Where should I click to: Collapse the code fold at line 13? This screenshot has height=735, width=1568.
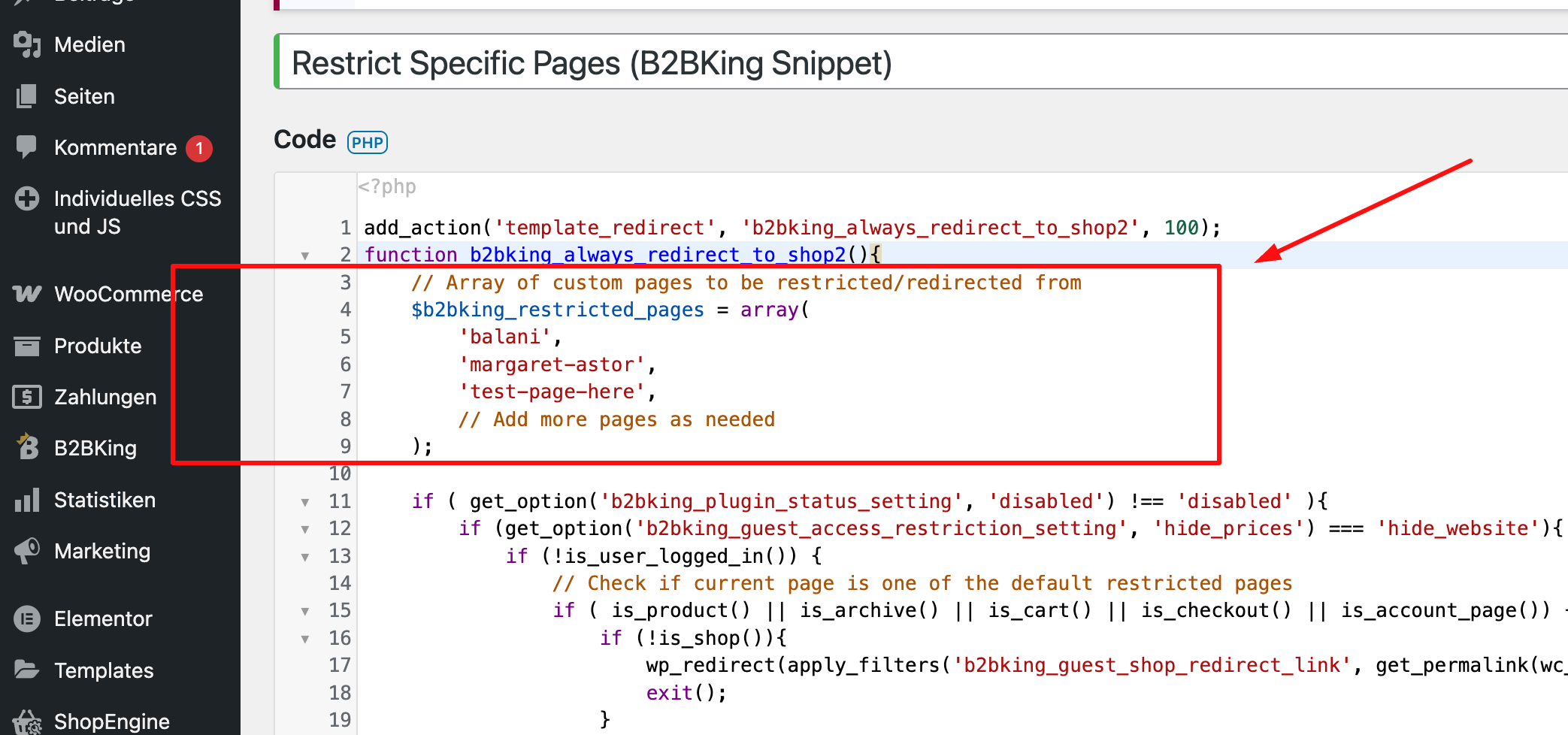305,557
